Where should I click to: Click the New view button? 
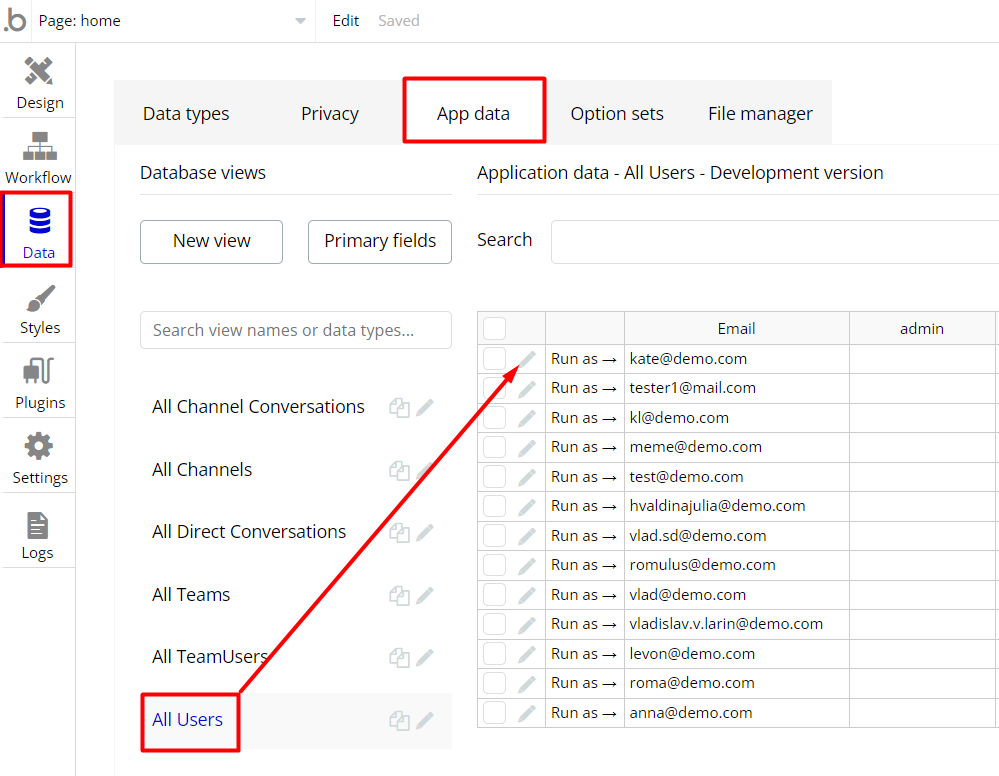click(212, 241)
